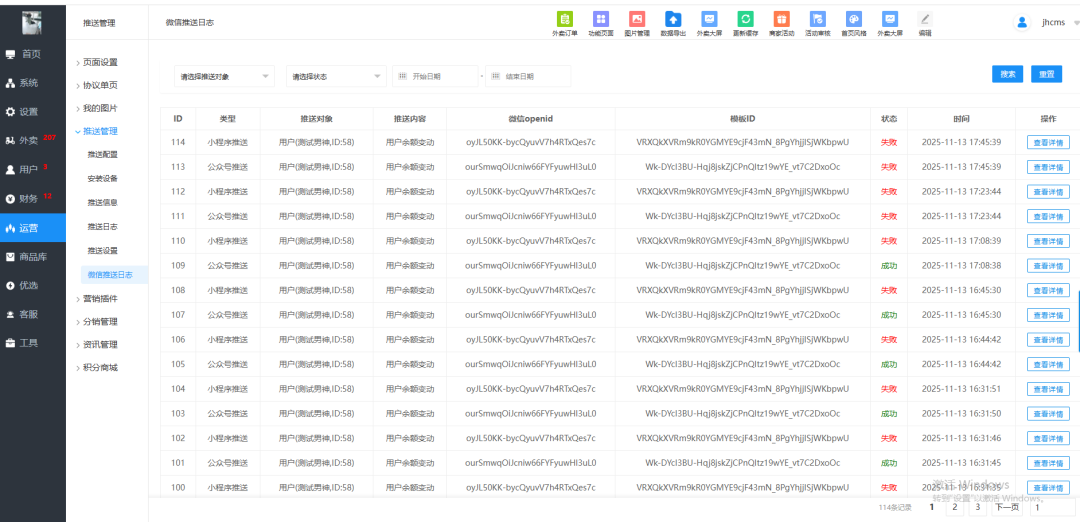Open the 请选择状态 dropdown
The width and height of the screenshot is (1080, 522).
(x=336, y=76)
